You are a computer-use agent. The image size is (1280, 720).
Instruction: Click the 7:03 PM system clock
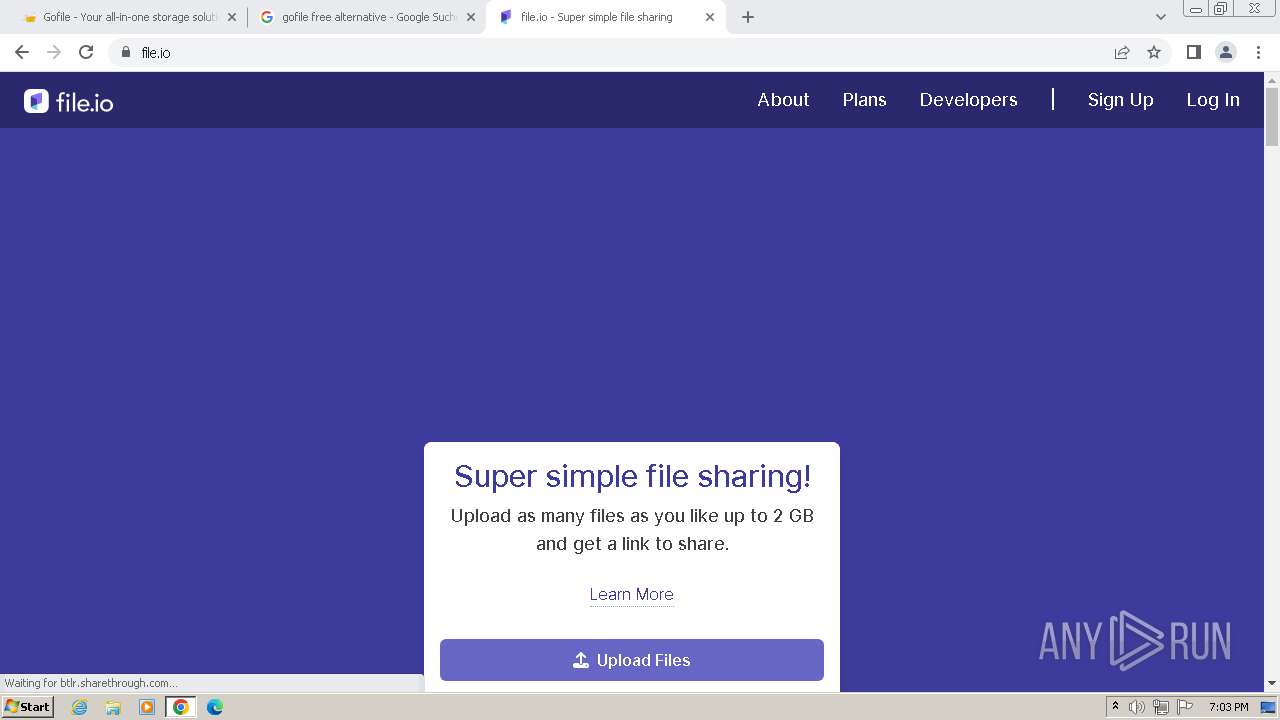pos(1229,707)
